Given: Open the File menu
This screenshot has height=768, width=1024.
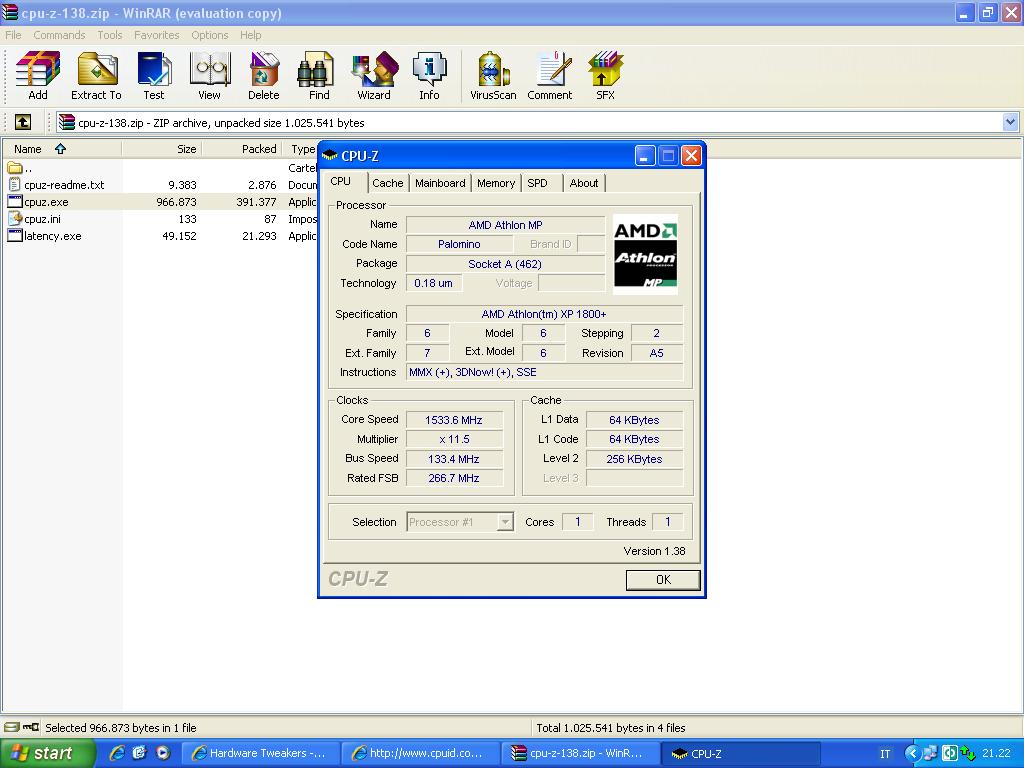Looking at the screenshot, I should [x=13, y=35].
